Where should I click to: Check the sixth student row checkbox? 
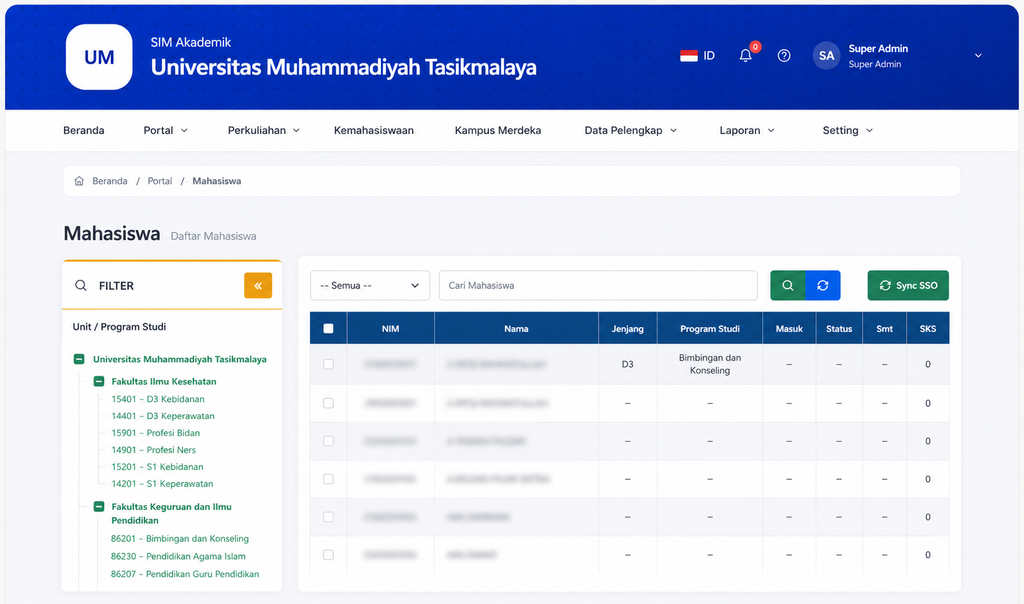328,555
